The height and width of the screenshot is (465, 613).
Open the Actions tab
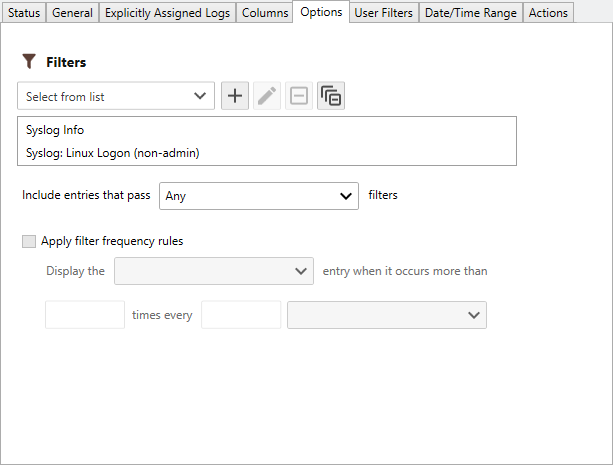click(x=548, y=13)
